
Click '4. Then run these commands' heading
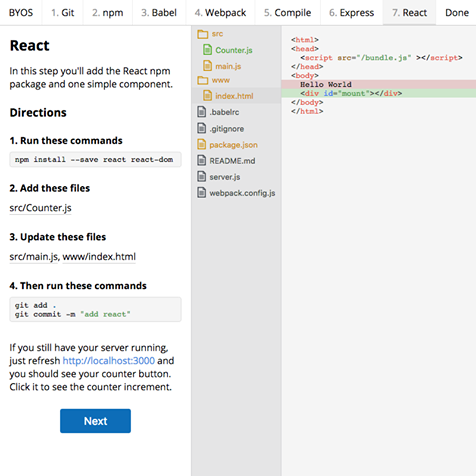[x=78, y=286]
